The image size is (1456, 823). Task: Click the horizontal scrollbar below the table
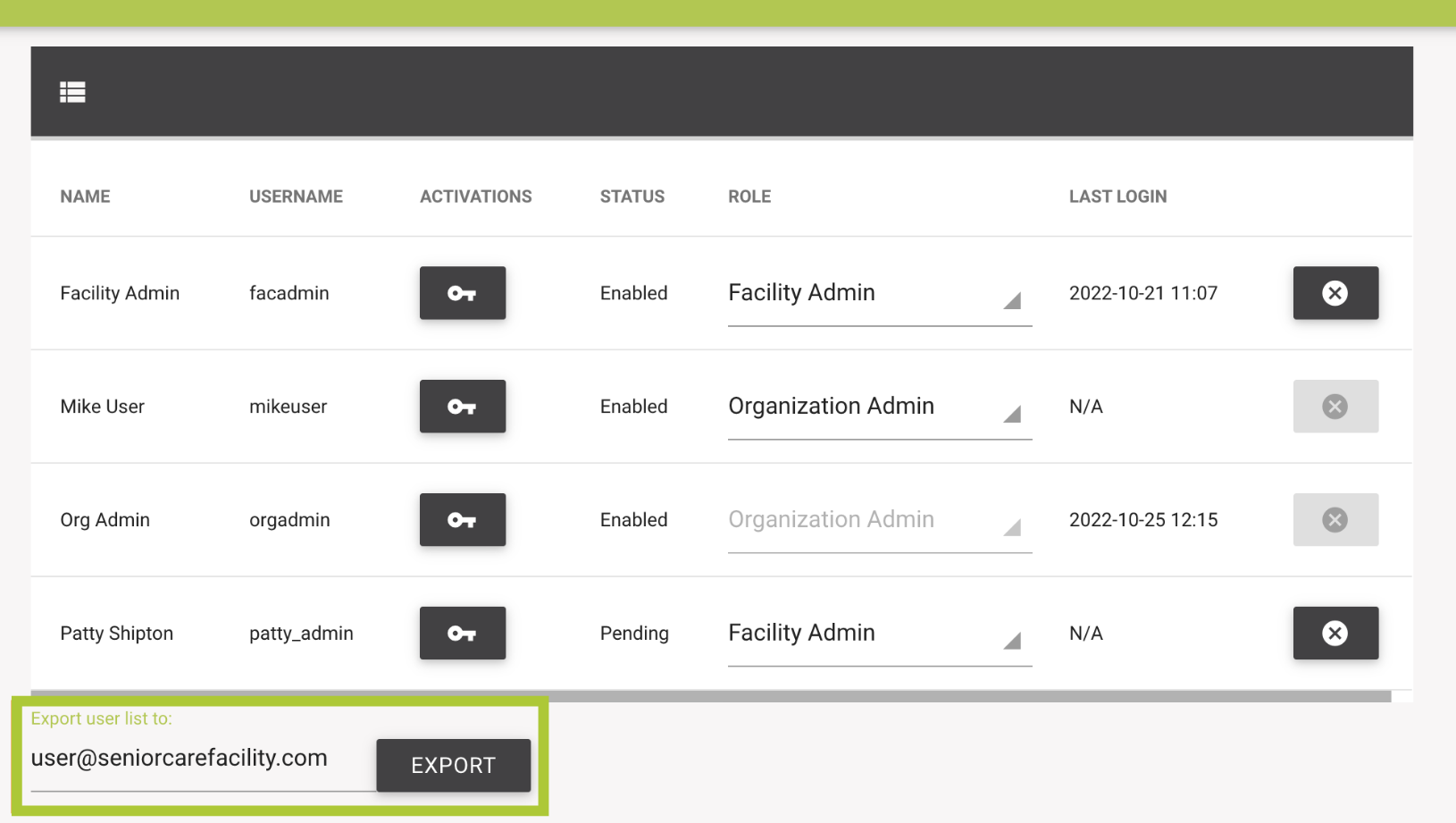[710, 696]
